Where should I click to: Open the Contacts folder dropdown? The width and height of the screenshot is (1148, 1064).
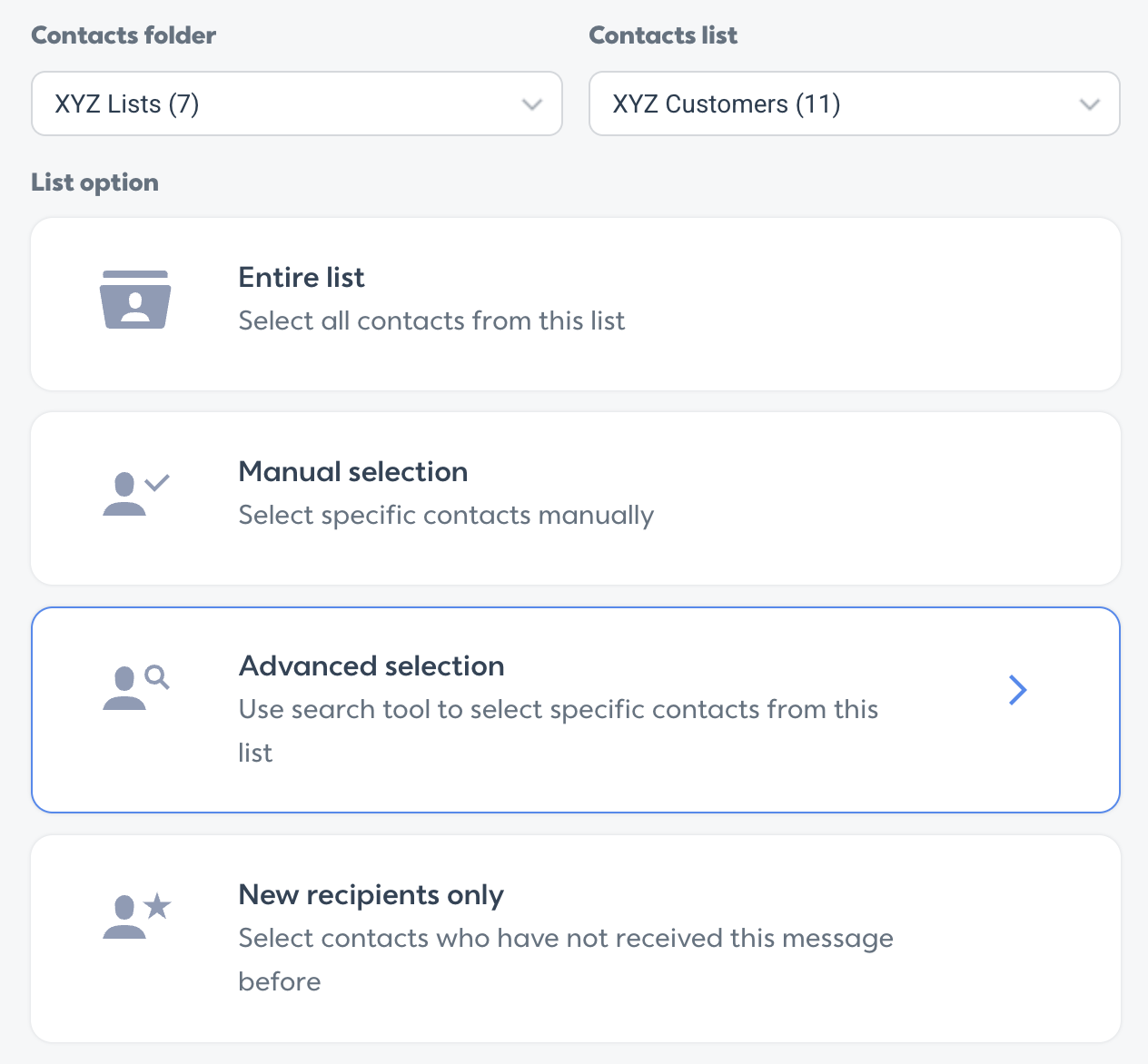[297, 103]
